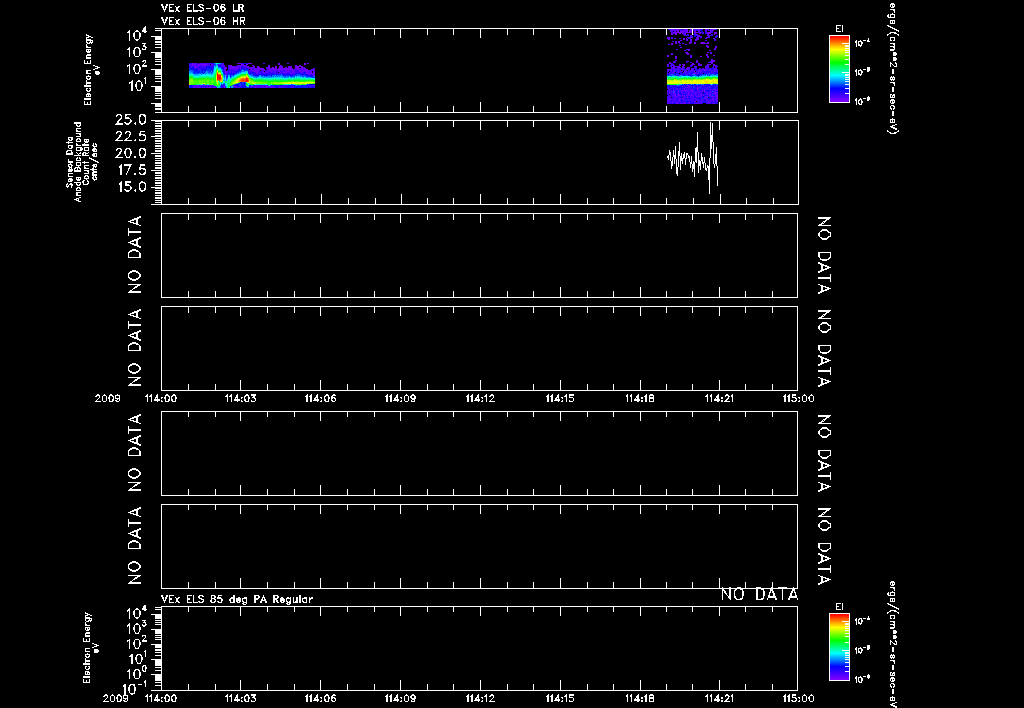Screen dimensions: 1024x708
Task: Click the 114:06 label on the middle time axis
Action: click(320, 398)
